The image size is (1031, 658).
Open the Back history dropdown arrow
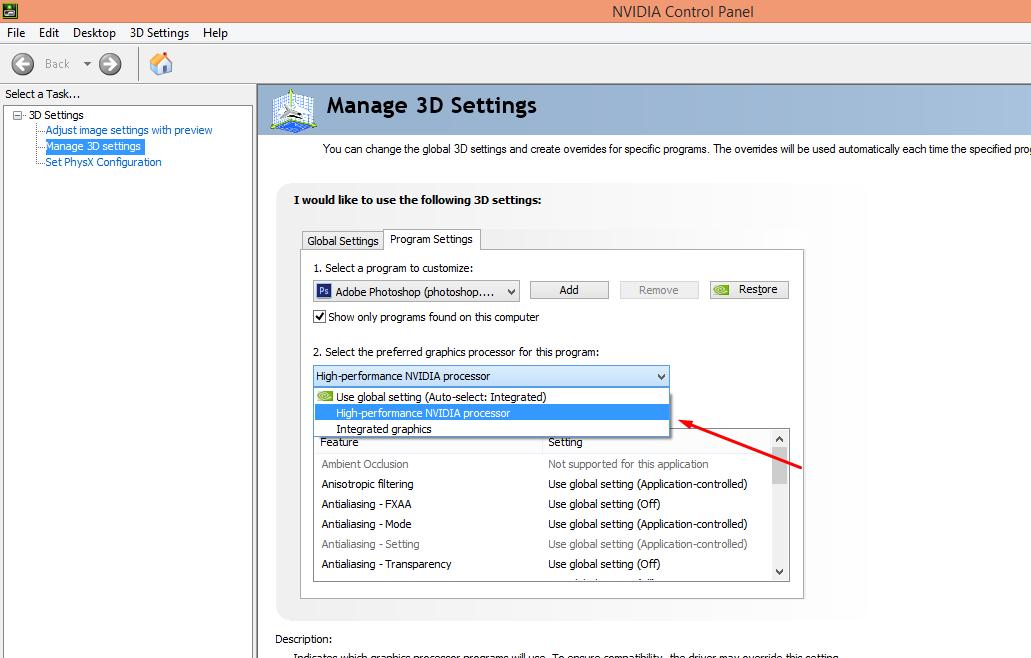coord(87,64)
